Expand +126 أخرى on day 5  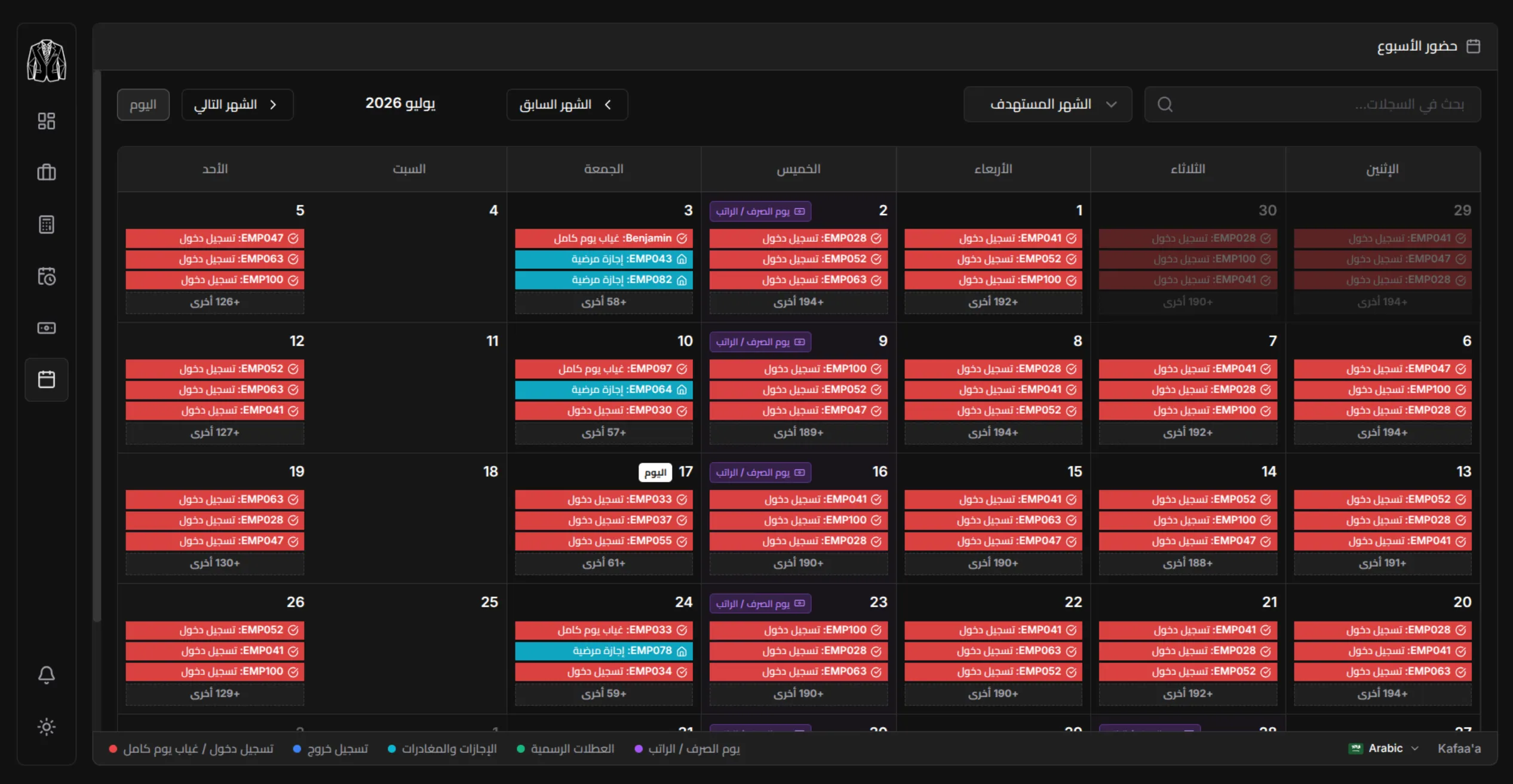pyautogui.click(x=215, y=302)
